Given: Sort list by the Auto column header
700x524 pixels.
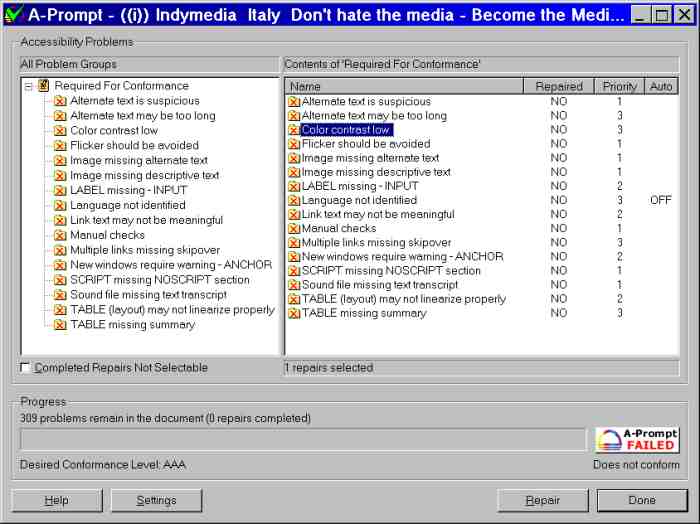Looking at the screenshot, I should point(661,86).
